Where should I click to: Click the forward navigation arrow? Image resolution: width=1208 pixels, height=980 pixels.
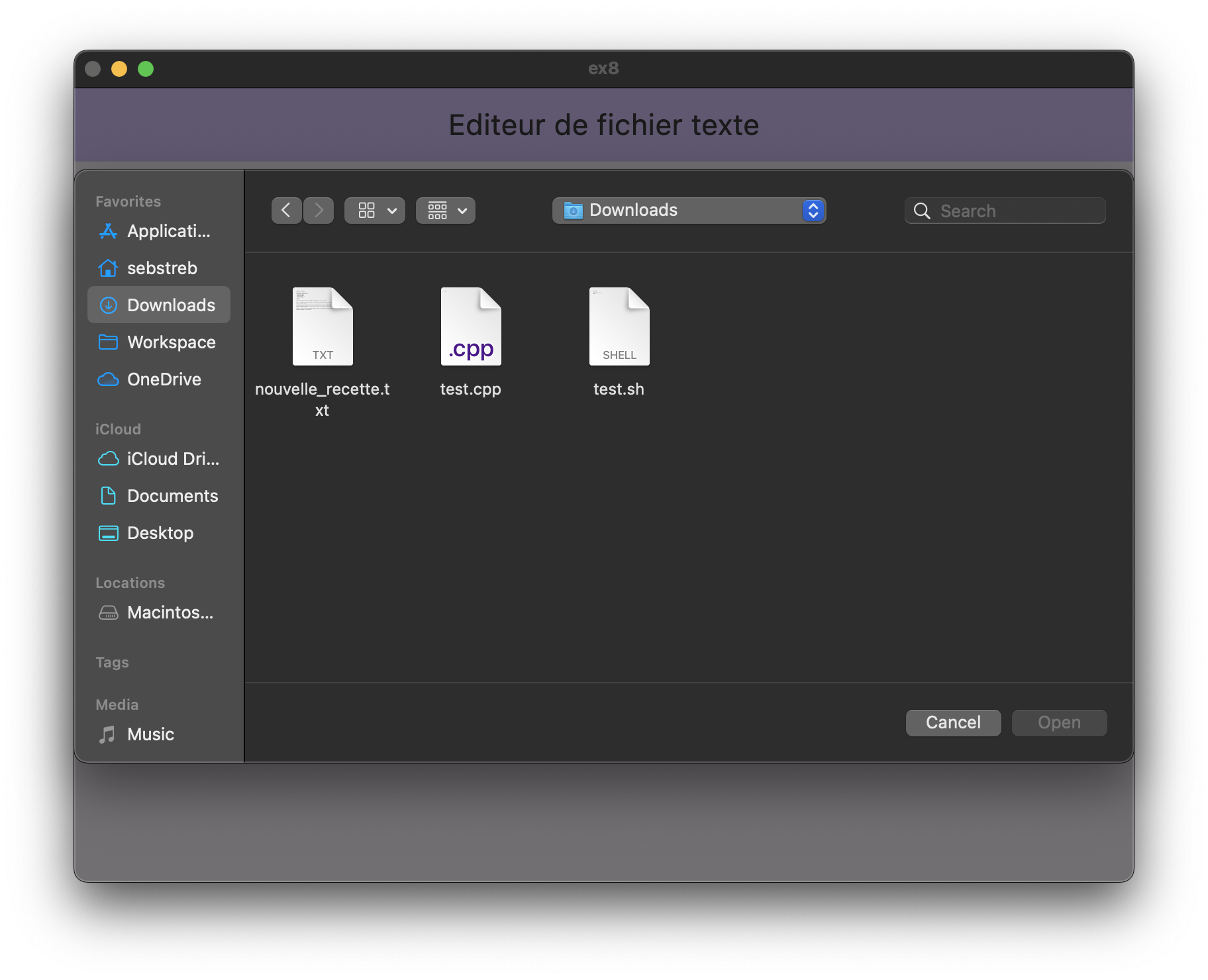point(319,211)
